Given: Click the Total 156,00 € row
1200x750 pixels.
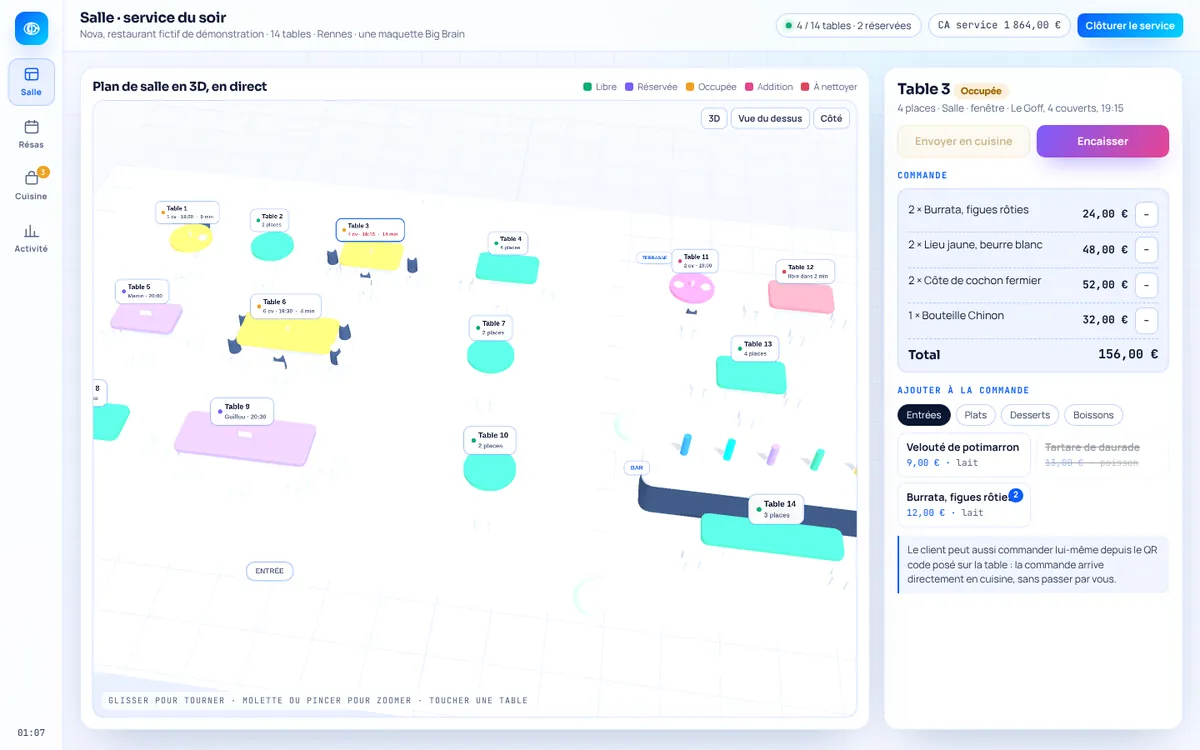Looking at the screenshot, I should point(1033,354).
